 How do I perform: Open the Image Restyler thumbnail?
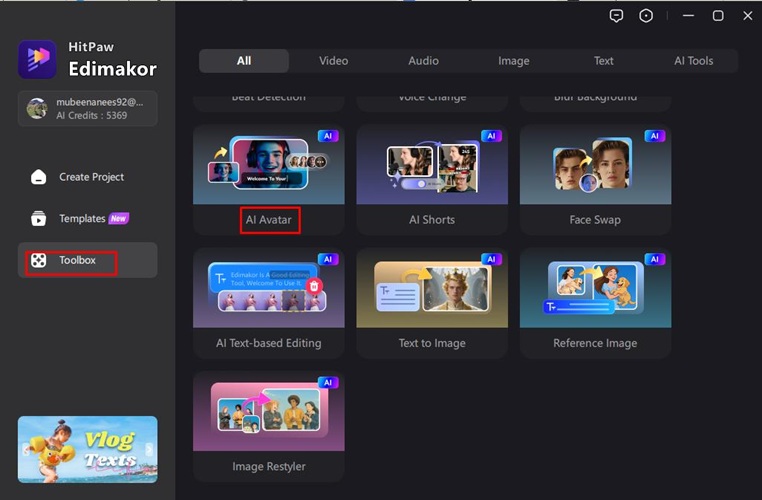point(269,412)
